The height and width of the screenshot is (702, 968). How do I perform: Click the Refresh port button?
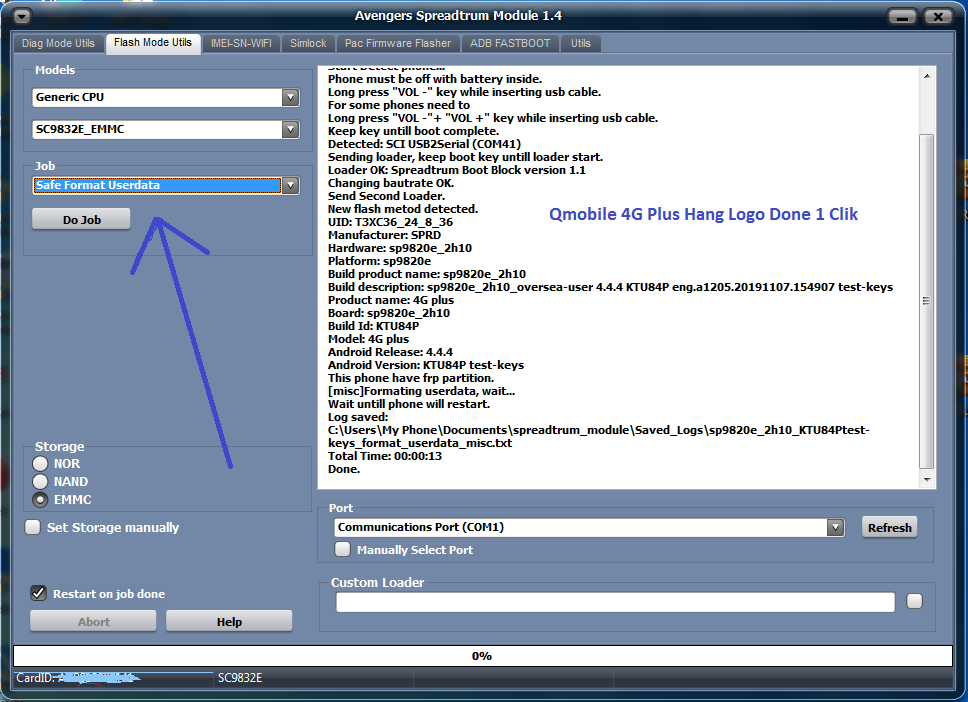coord(890,528)
